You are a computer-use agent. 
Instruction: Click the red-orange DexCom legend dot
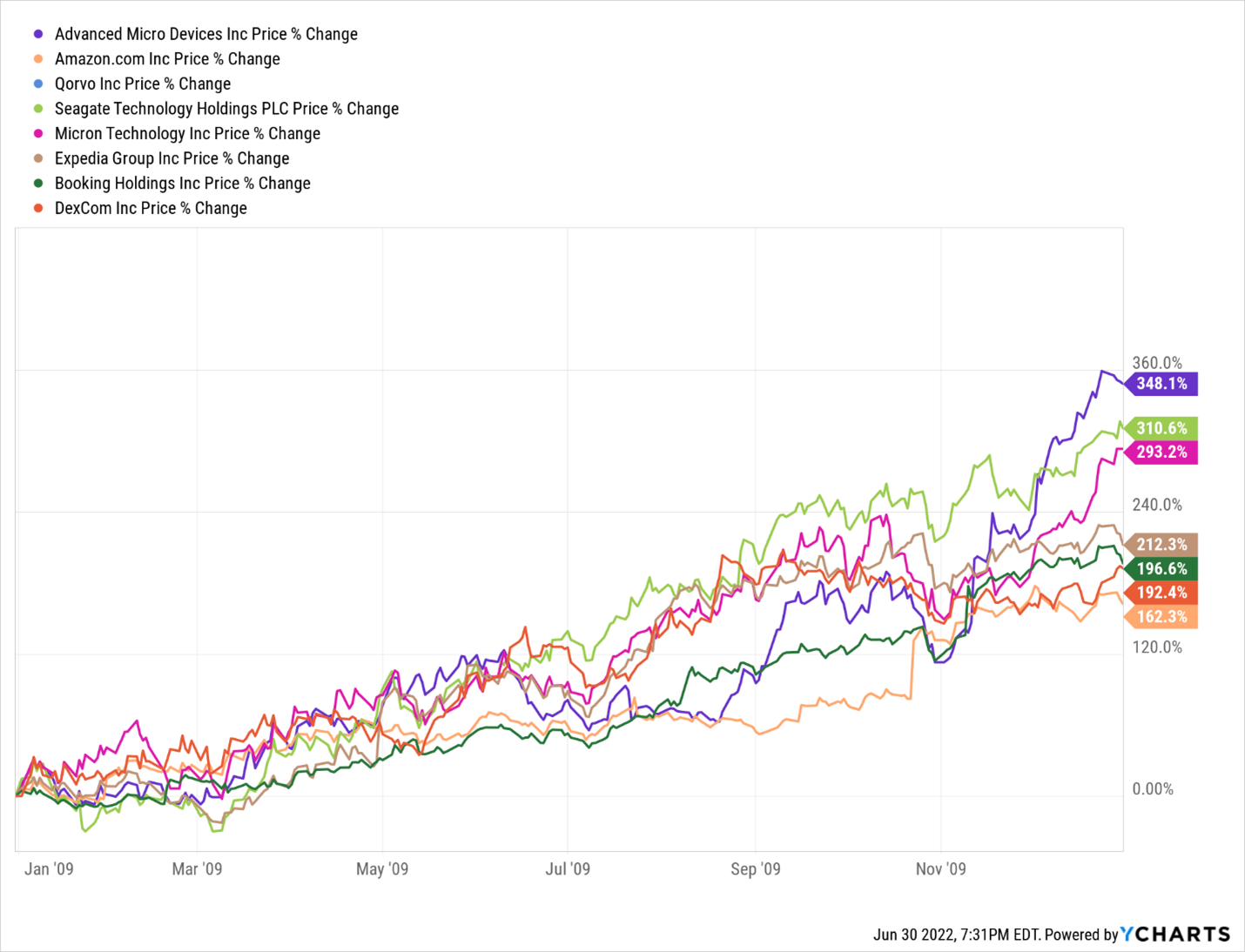click(38, 208)
